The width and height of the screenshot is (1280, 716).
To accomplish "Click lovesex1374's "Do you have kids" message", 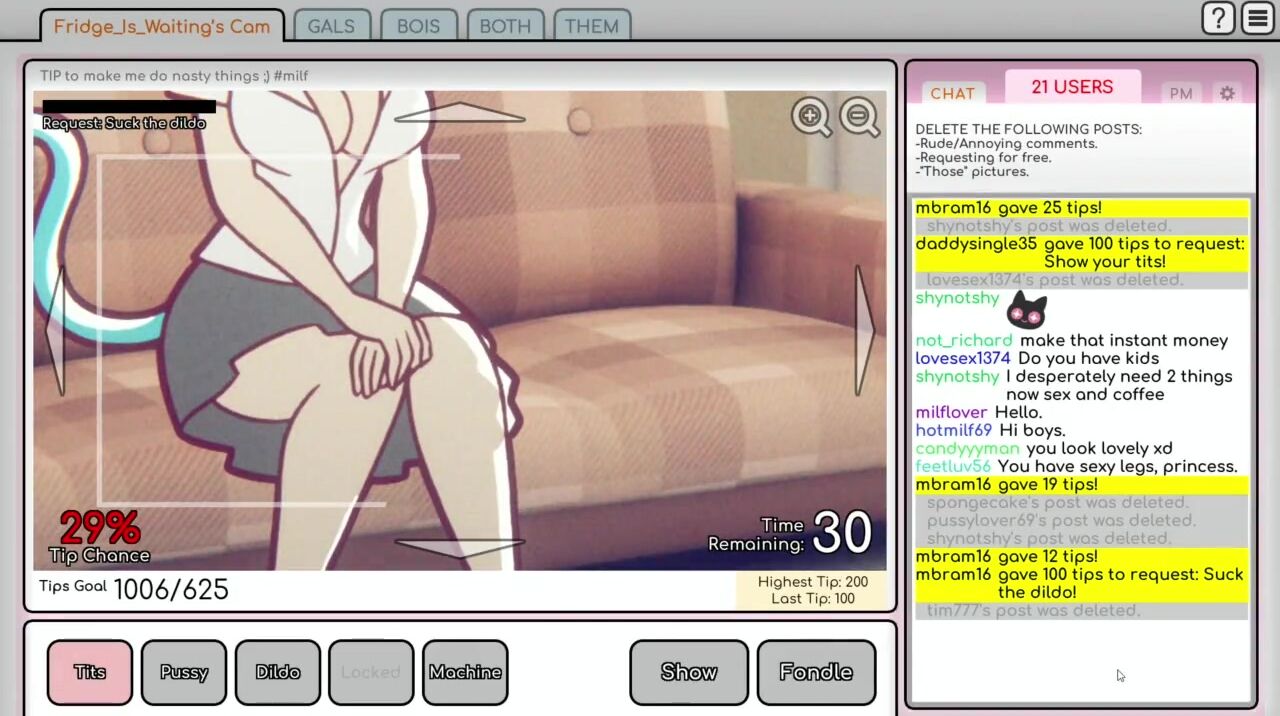I will [x=1087, y=358].
